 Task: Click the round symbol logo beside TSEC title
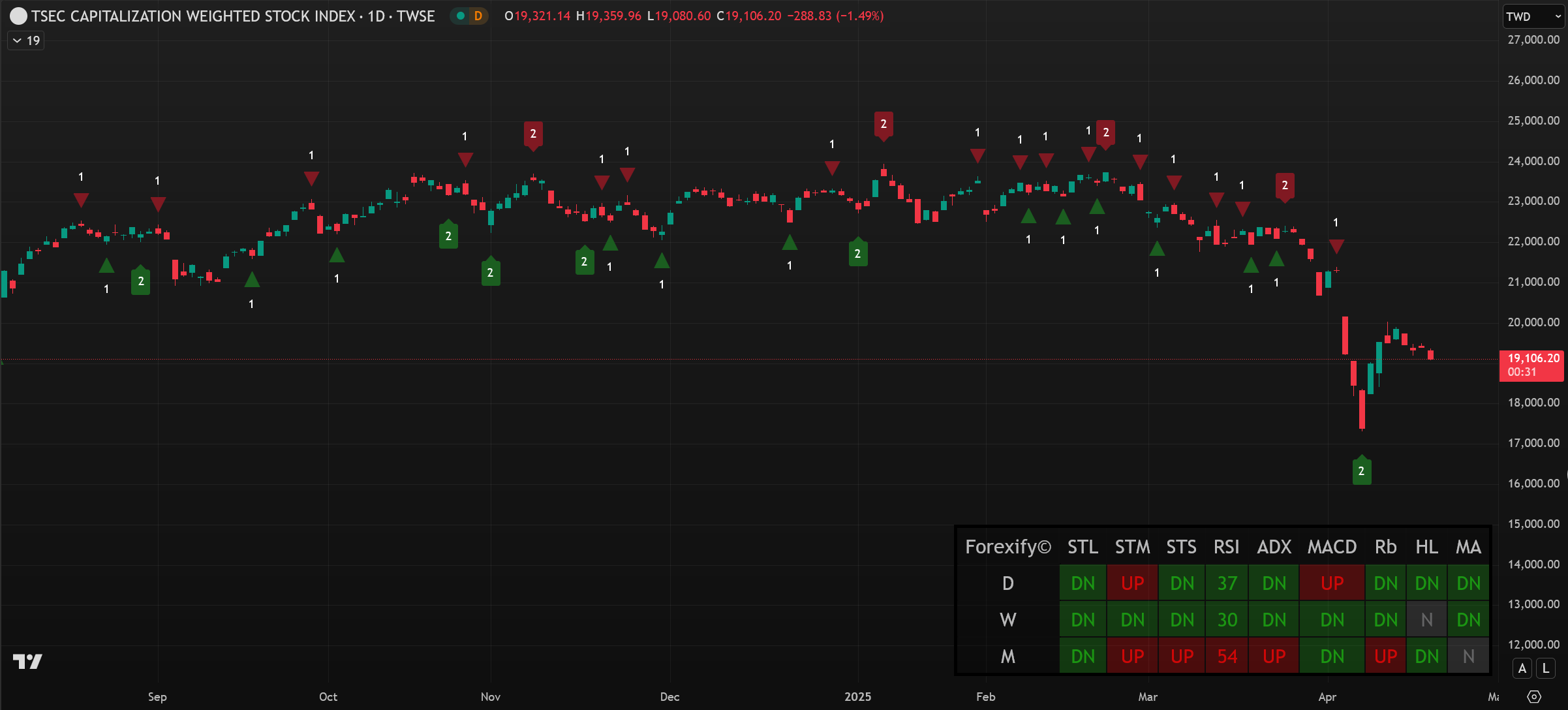[x=19, y=16]
